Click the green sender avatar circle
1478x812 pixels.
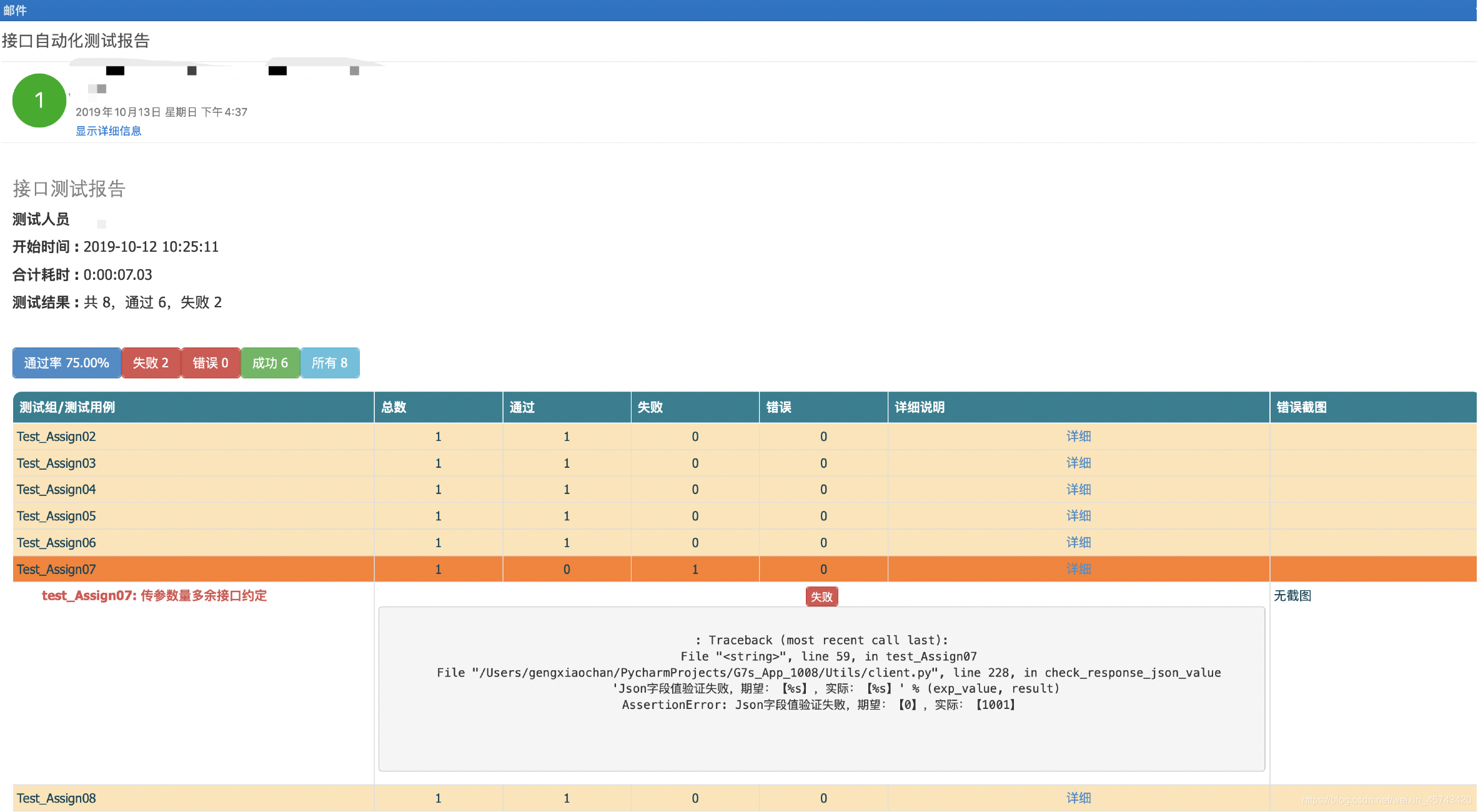pos(39,101)
